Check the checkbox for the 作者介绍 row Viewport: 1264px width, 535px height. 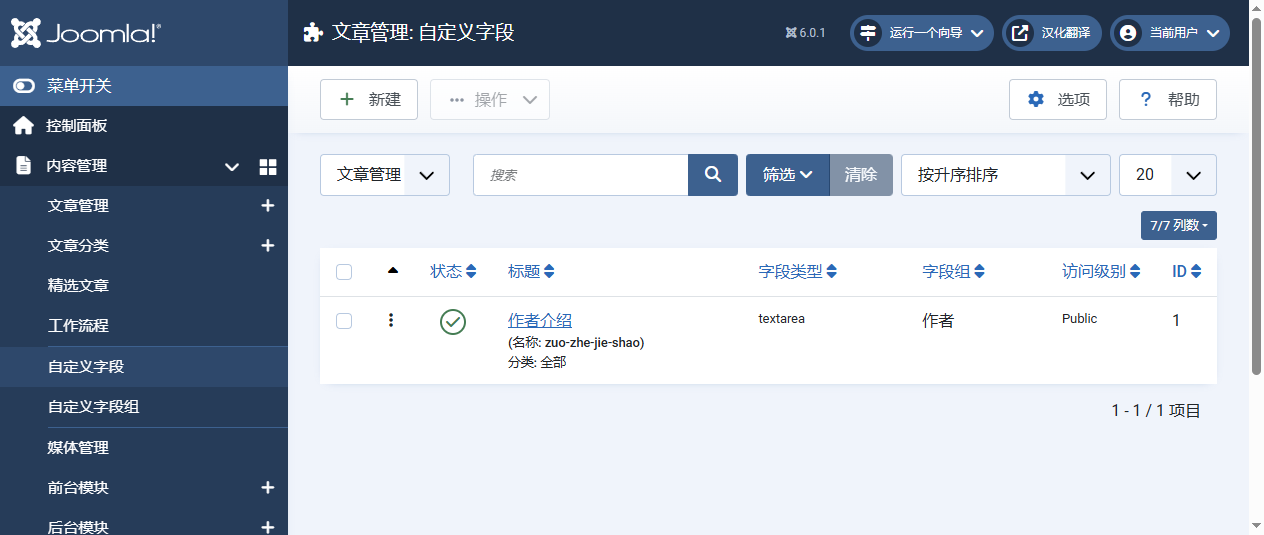(x=344, y=321)
